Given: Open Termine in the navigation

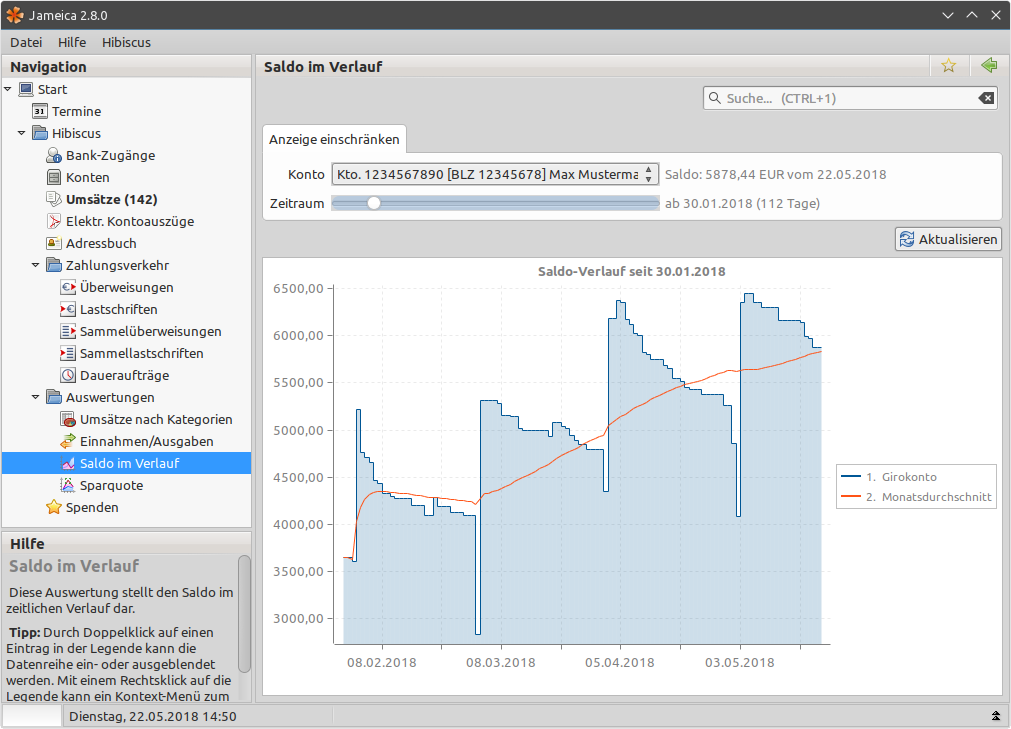Looking at the screenshot, I should (x=77, y=111).
